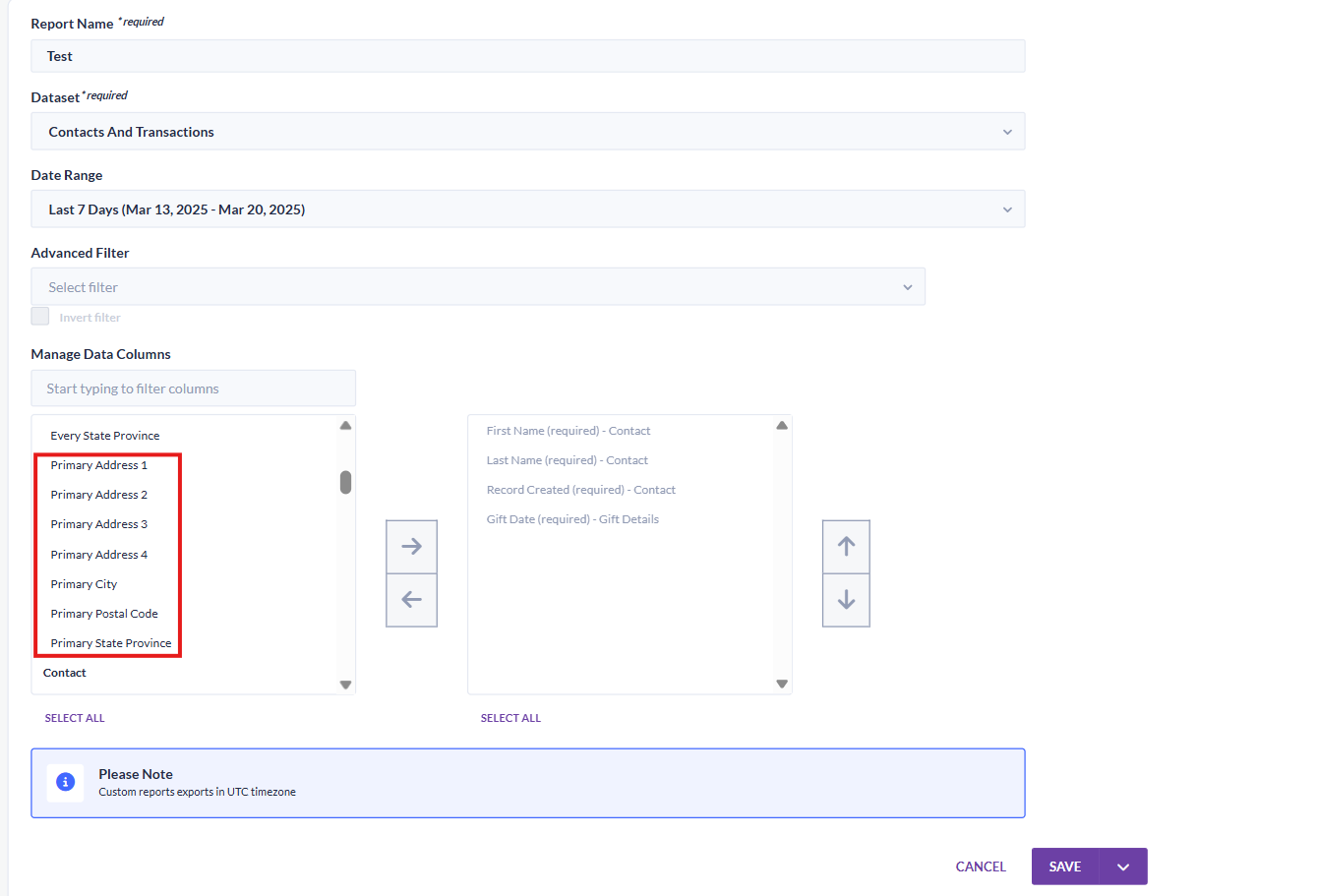Click scroll down arrow in selected columns list
Screen dimensions: 1318x896
782,684
